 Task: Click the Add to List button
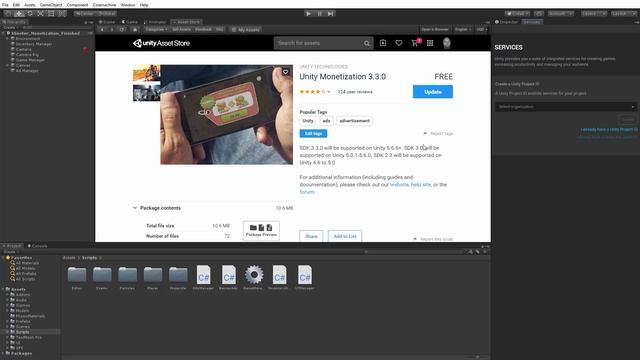[345, 236]
